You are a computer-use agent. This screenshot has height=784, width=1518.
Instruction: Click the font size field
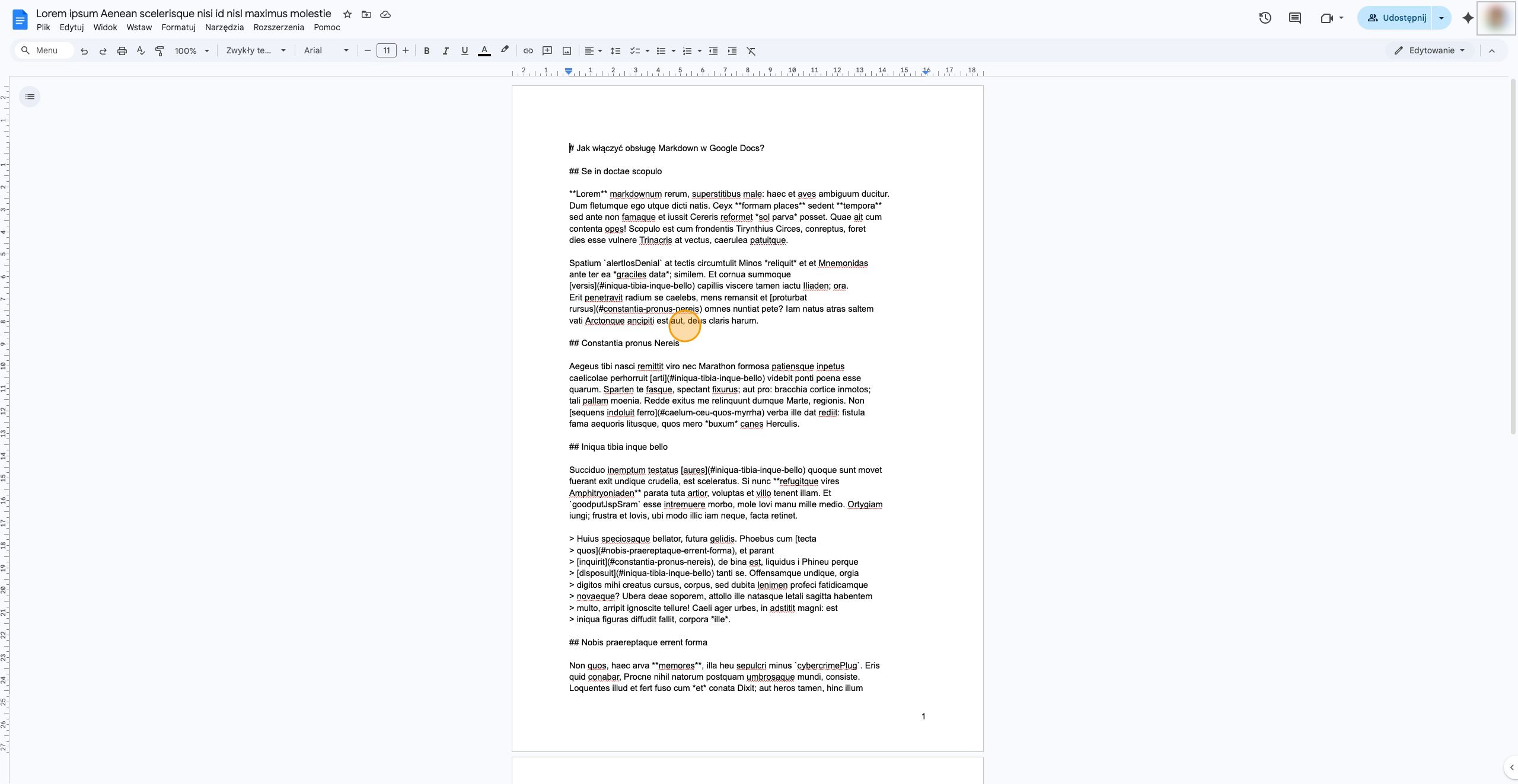pyautogui.click(x=387, y=51)
